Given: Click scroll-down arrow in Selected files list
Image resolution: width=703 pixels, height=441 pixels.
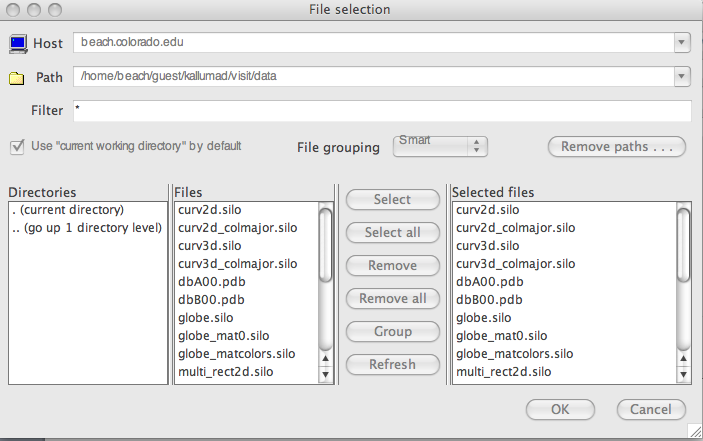Looking at the screenshot, I should pyautogui.click(x=683, y=374).
